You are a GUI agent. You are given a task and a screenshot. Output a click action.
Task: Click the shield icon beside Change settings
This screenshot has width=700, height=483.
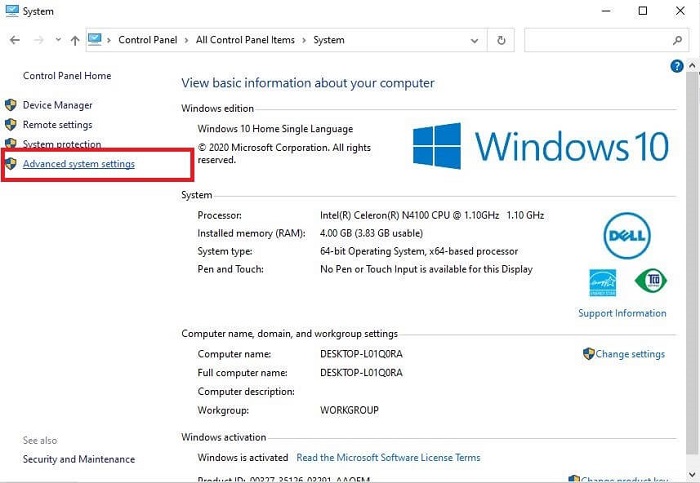tap(589, 354)
